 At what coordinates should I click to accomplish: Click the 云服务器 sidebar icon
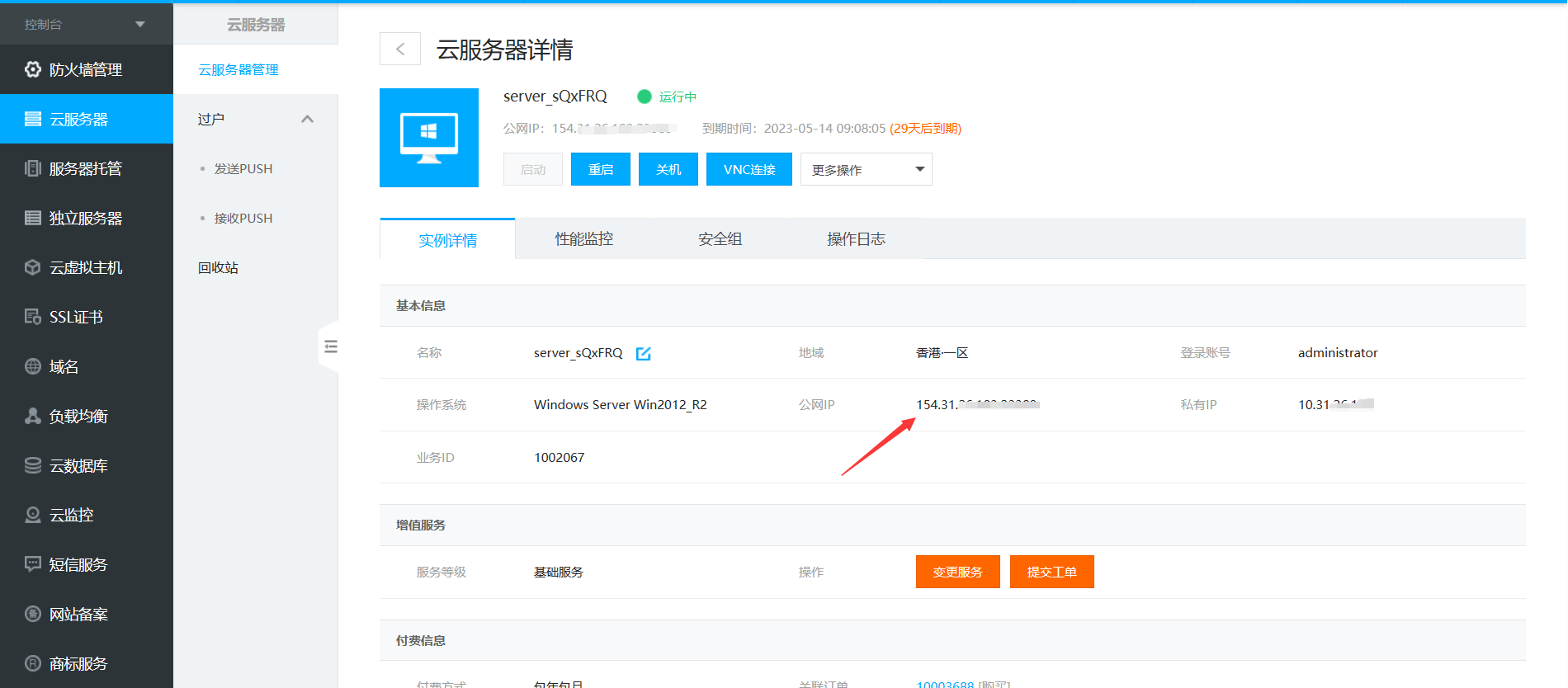pyautogui.click(x=33, y=119)
